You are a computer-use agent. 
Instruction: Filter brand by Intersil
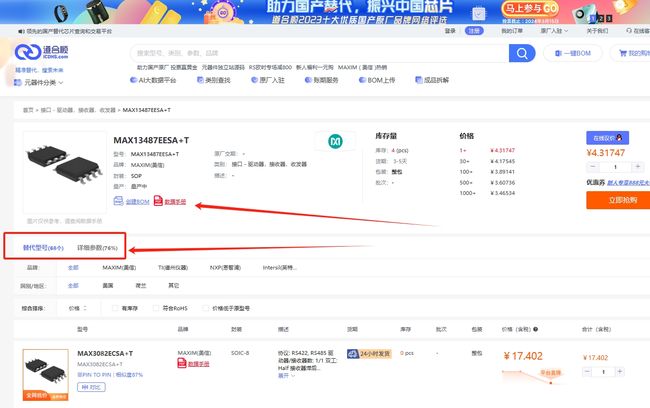pyautogui.click(x=279, y=267)
